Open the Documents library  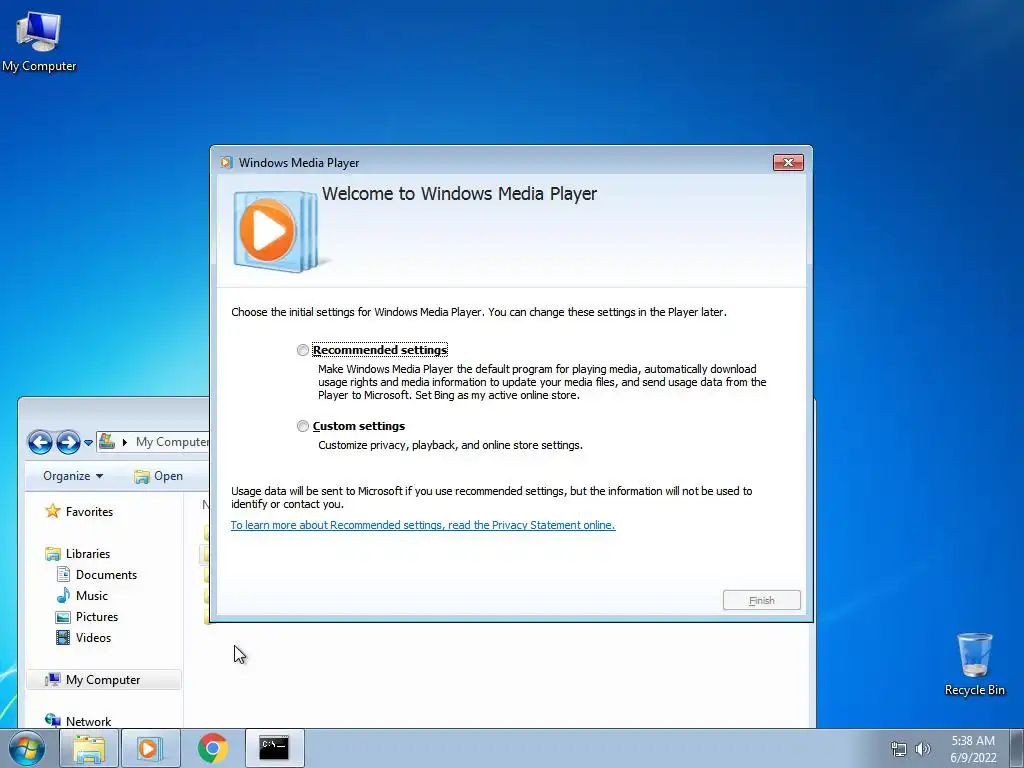click(106, 575)
